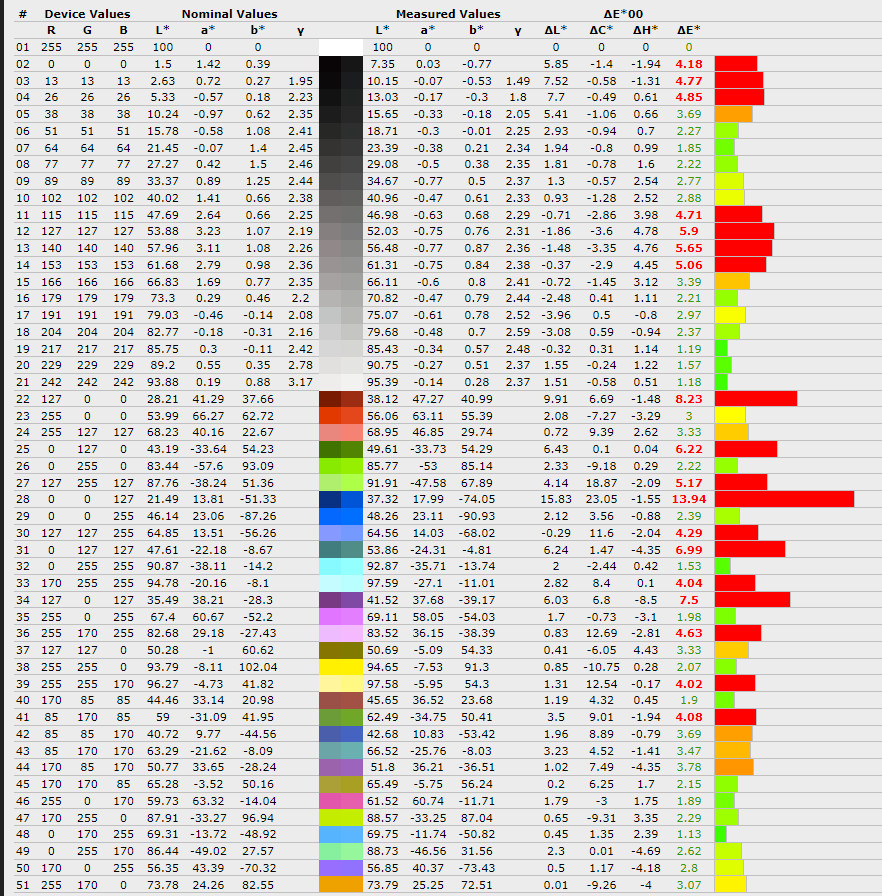Click the Nominal Values column group header
Image resolution: width=882 pixels, height=896 pixels.
click(230, 14)
